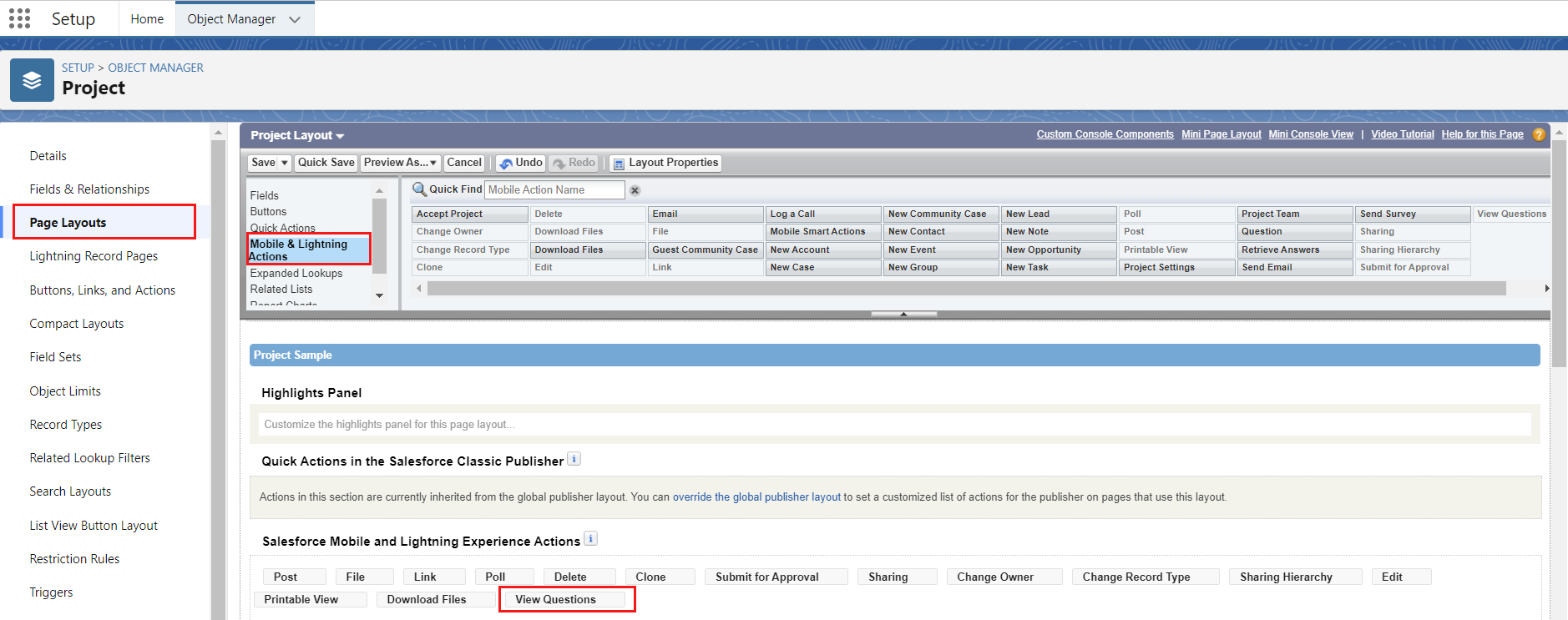Select the Object Manager tab
1568x620 pixels.
coord(231,18)
